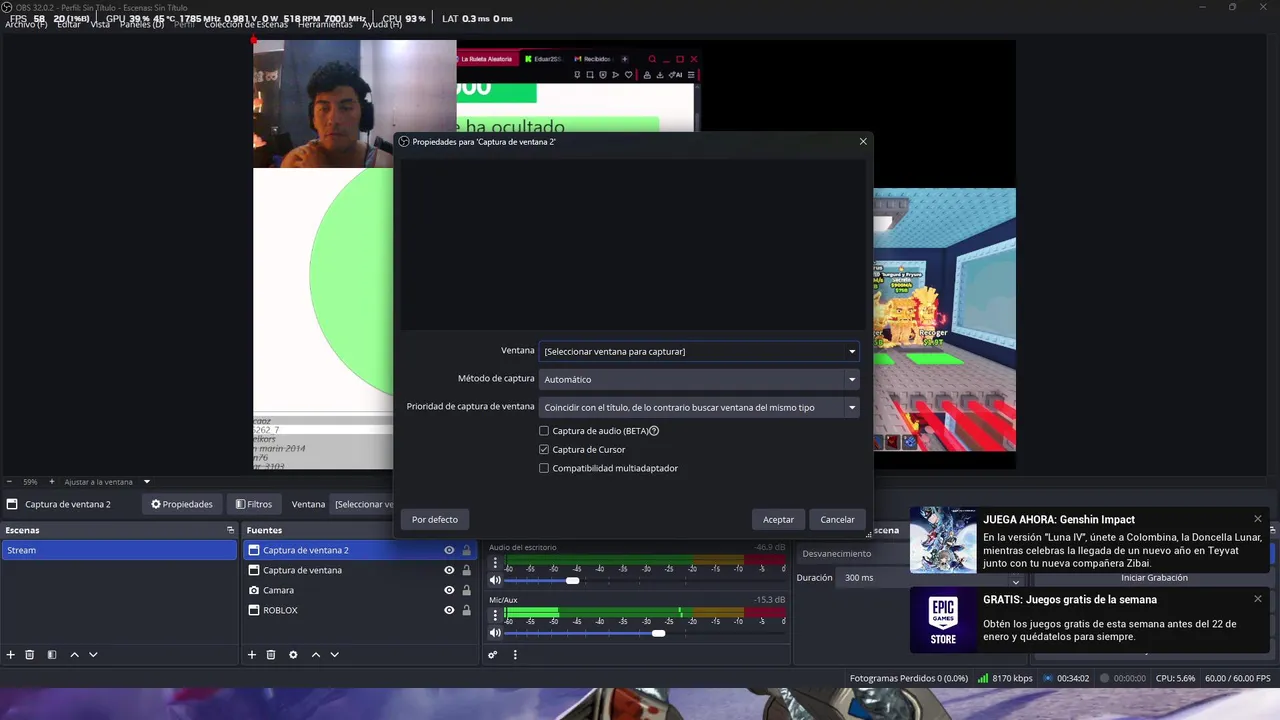The image size is (1280, 720).
Task: Toggle visibility of ROBLOX source
Action: (449, 610)
